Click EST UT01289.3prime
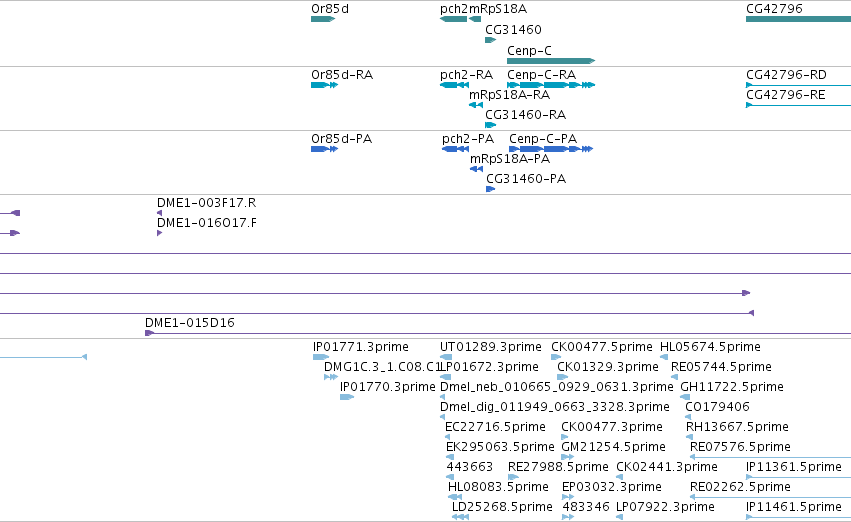Image resolution: width=851 pixels, height=522 pixels. 446,357
